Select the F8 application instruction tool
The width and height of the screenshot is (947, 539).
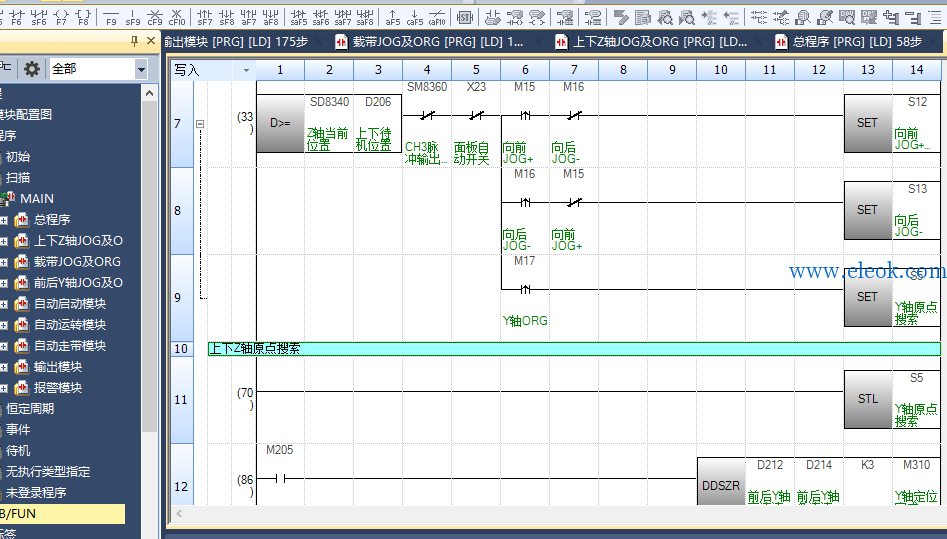coord(83,17)
